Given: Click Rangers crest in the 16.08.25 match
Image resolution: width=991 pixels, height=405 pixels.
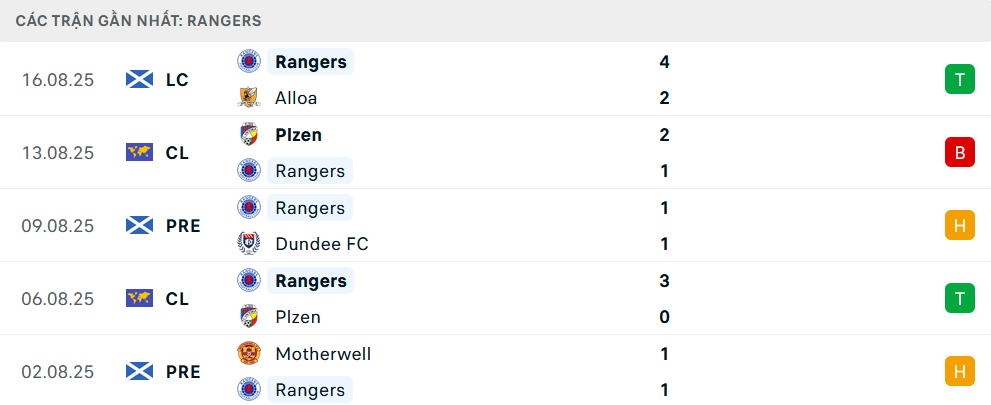Looking at the screenshot, I should click(248, 62).
